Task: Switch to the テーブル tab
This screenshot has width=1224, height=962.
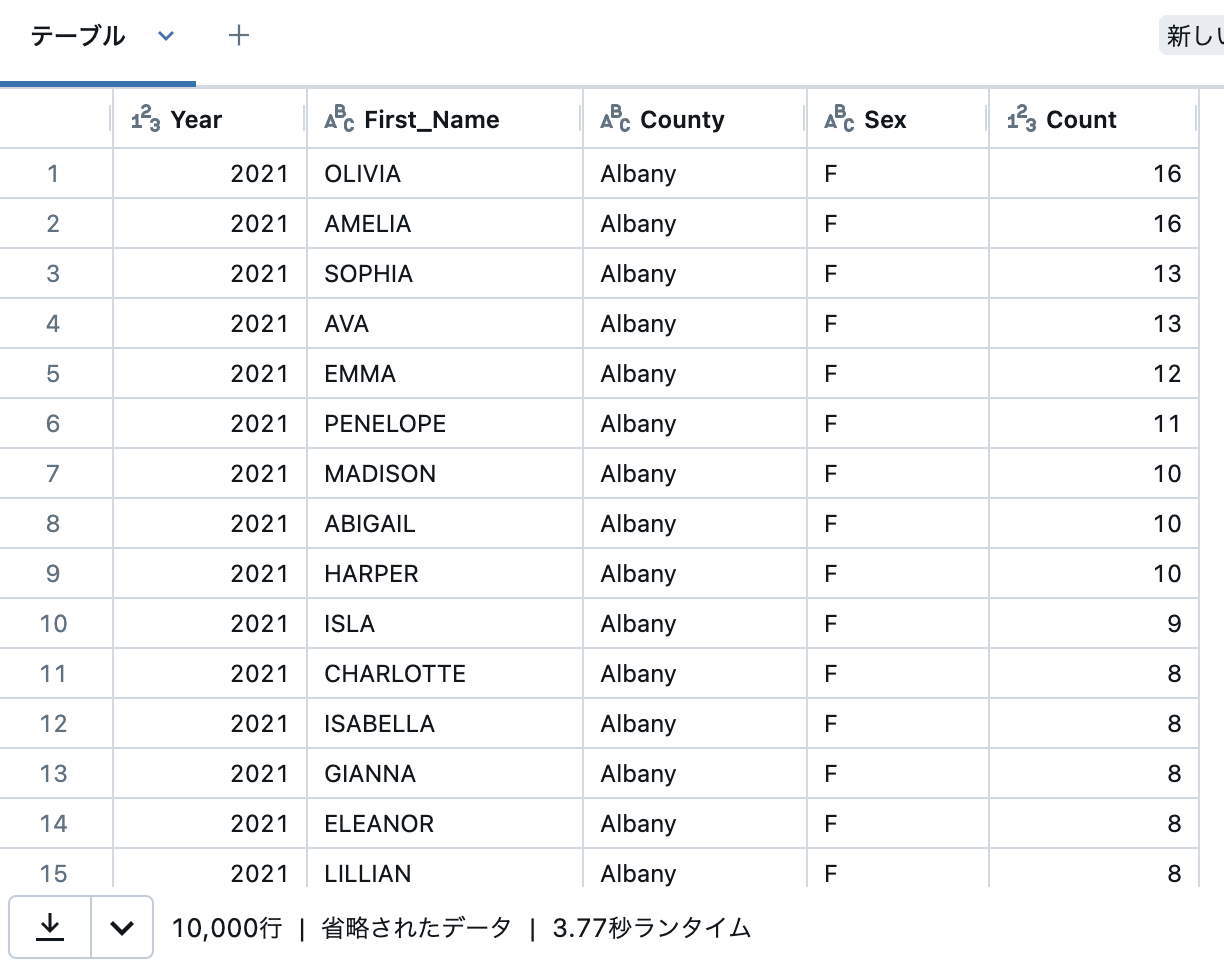Action: [77, 35]
